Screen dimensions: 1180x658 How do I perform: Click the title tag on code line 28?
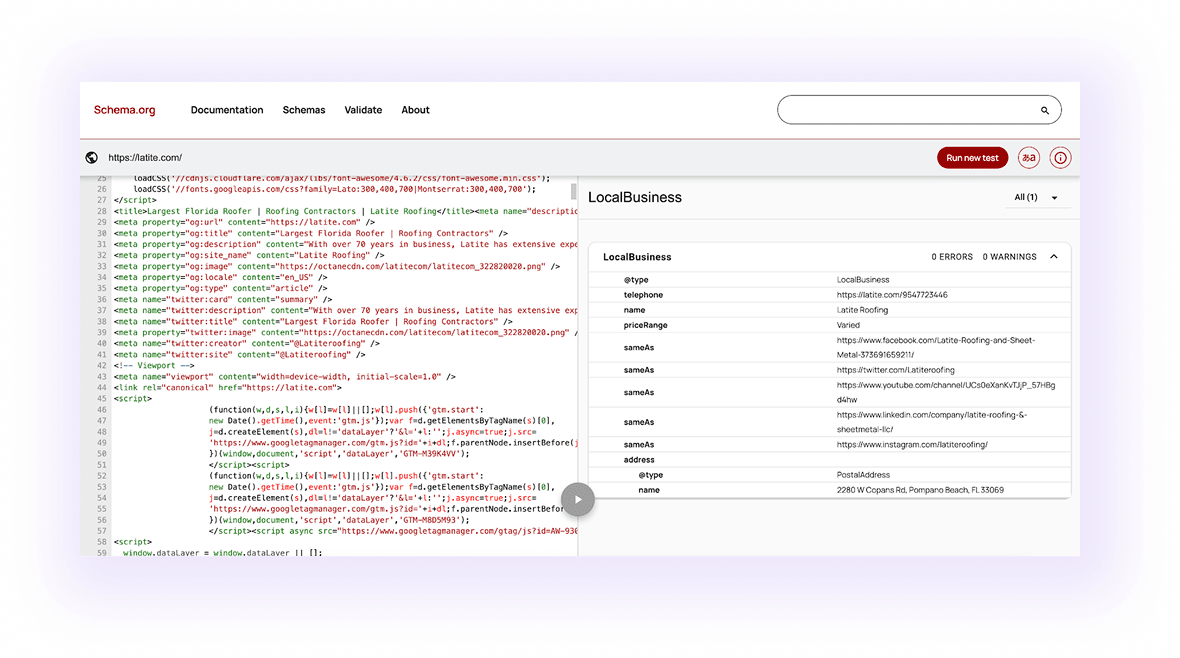click(293, 212)
